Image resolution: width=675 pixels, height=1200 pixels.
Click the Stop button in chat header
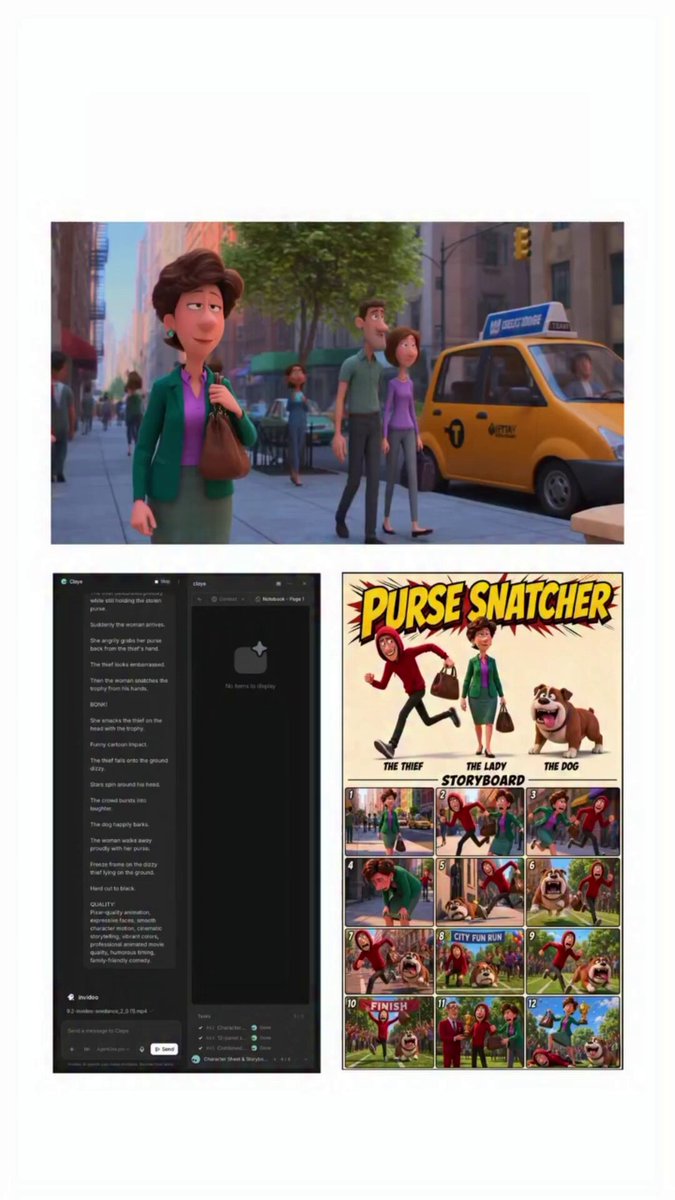coord(163,581)
